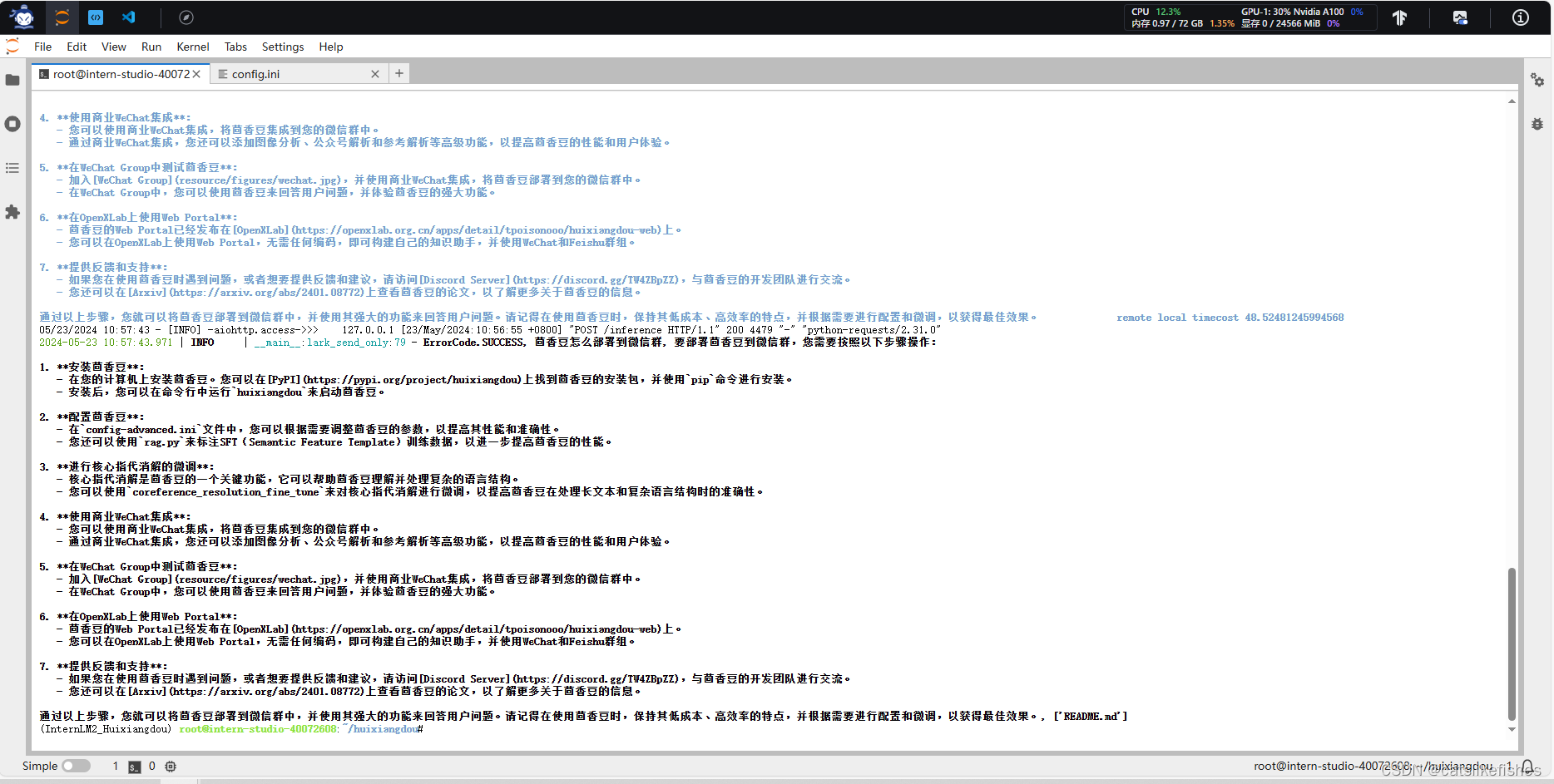
Task: Open the VS Code icon
Action: click(x=129, y=17)
